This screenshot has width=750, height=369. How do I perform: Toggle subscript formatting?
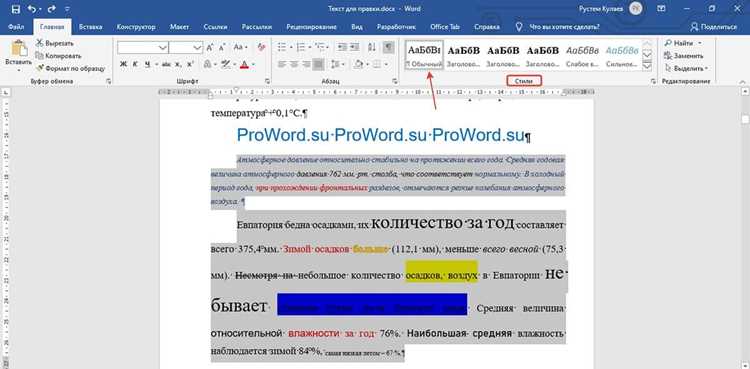[178, 64]
